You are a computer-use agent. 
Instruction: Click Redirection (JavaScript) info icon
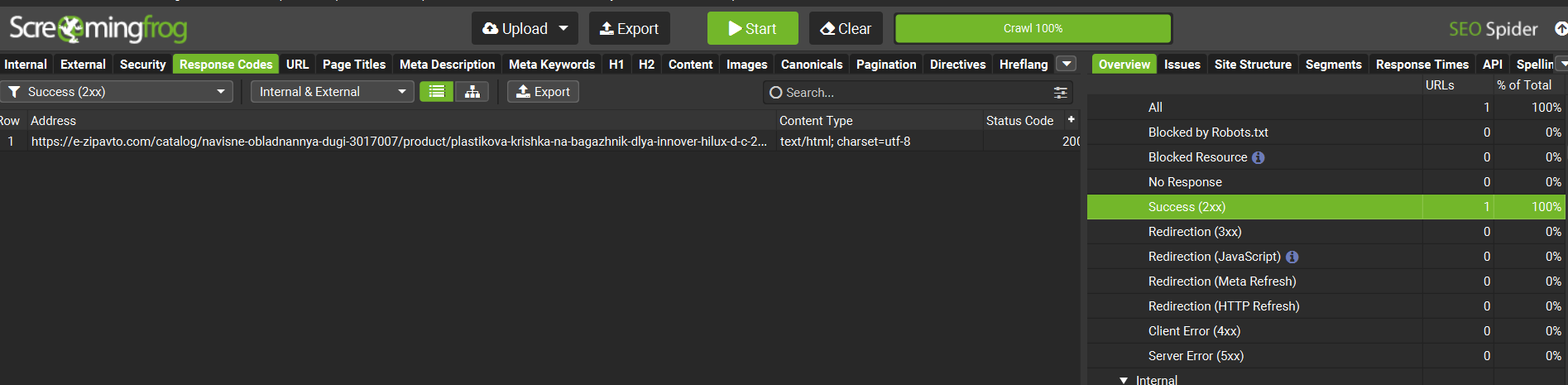point(1292,257)
